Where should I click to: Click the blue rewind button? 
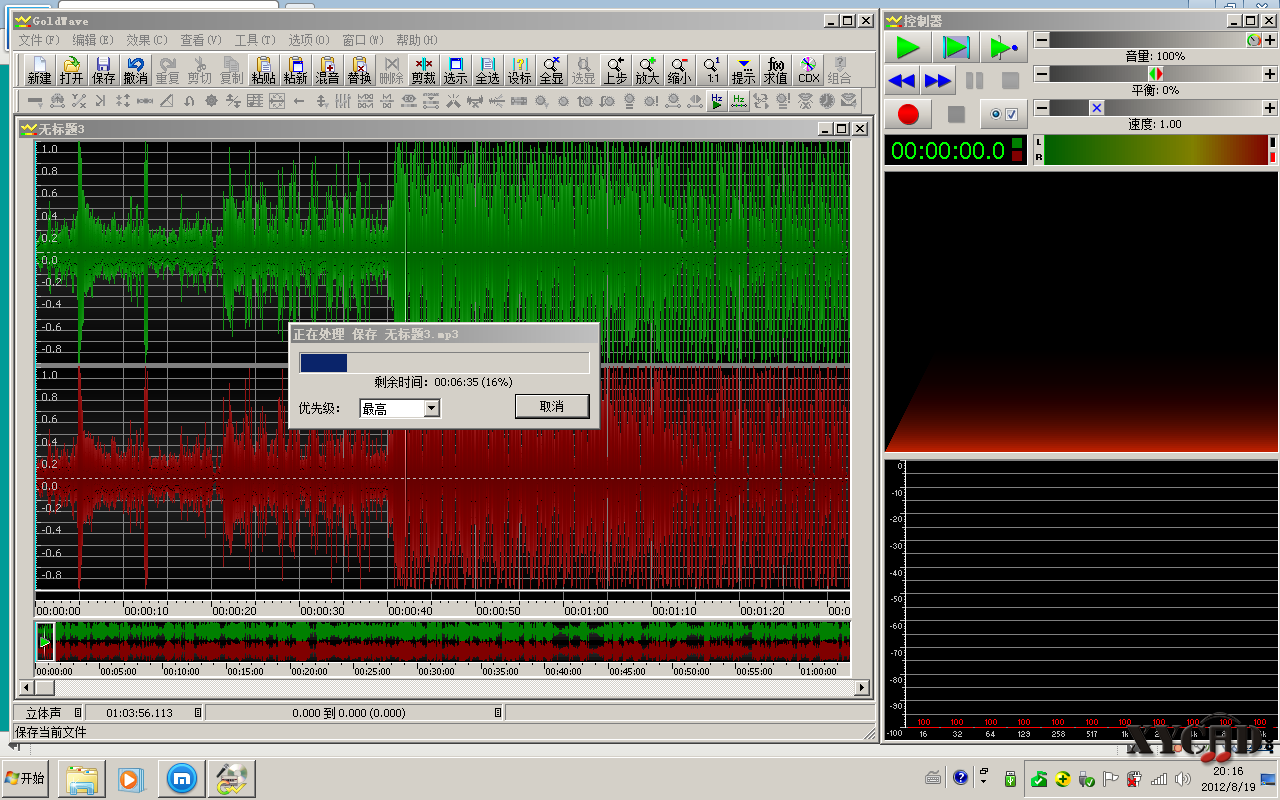tap(902, 80)
